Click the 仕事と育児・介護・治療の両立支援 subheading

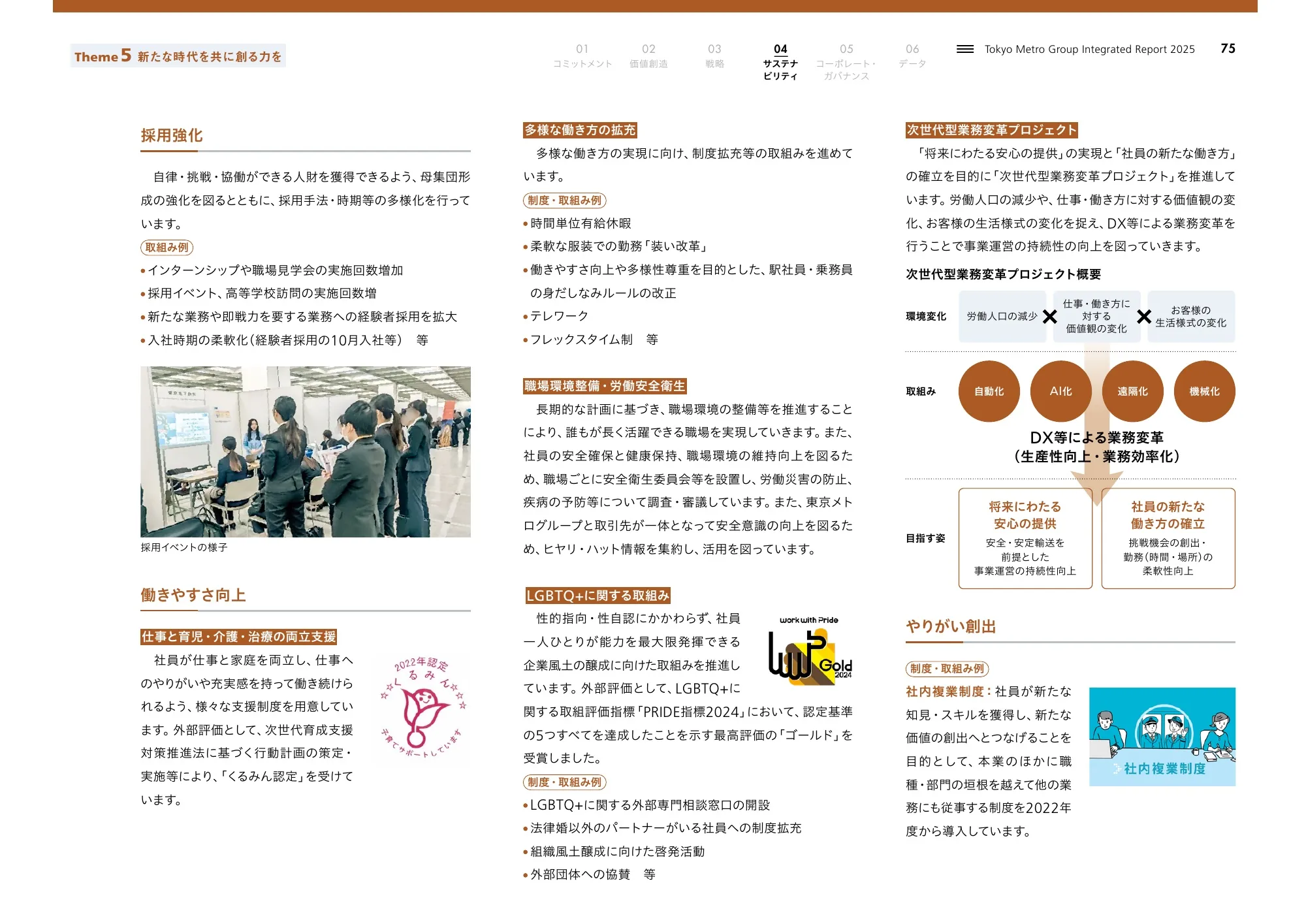pyautogui.click(x=239, y=637)
